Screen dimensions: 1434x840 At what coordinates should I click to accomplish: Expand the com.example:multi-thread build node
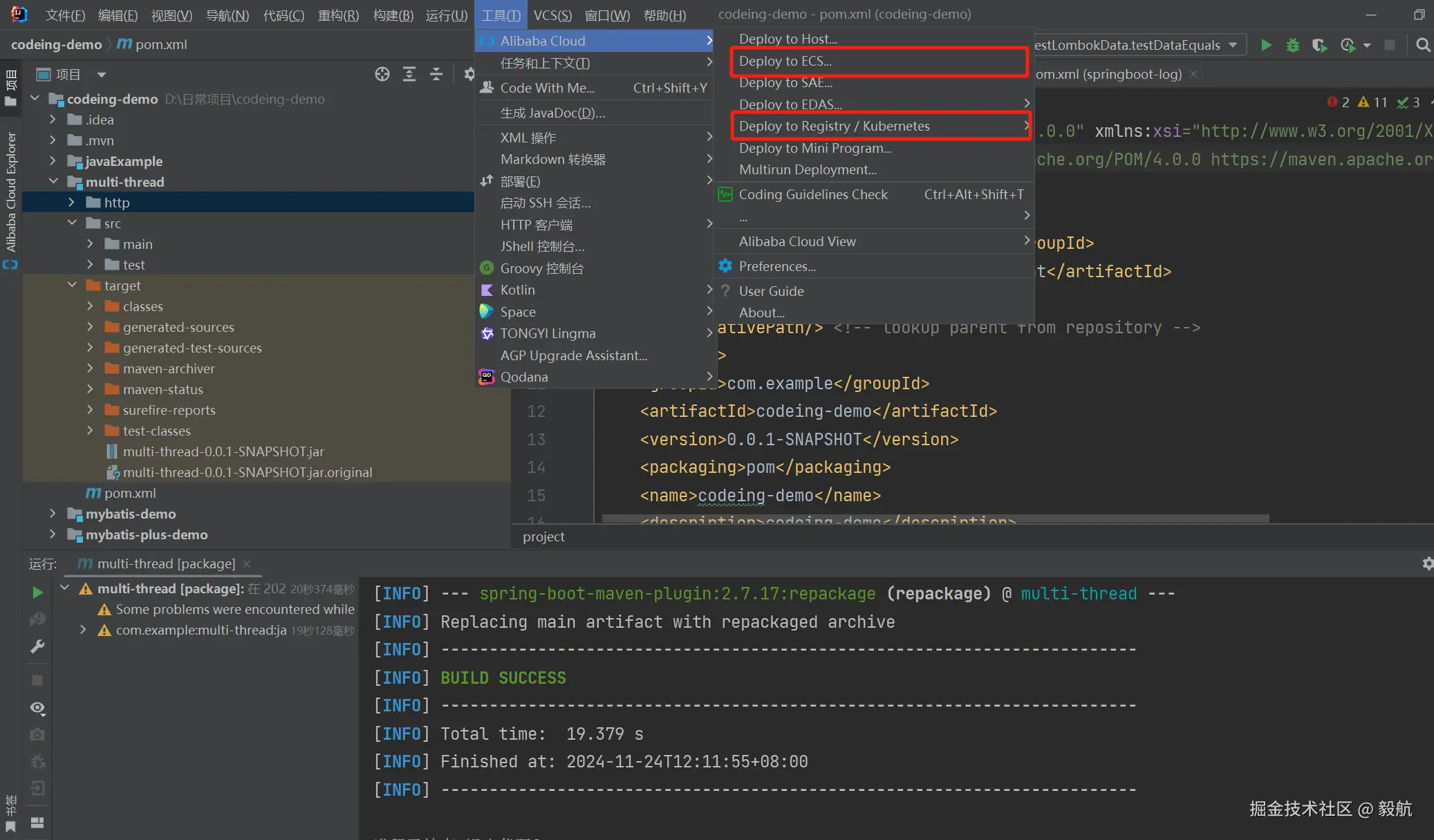pos(83,630)
